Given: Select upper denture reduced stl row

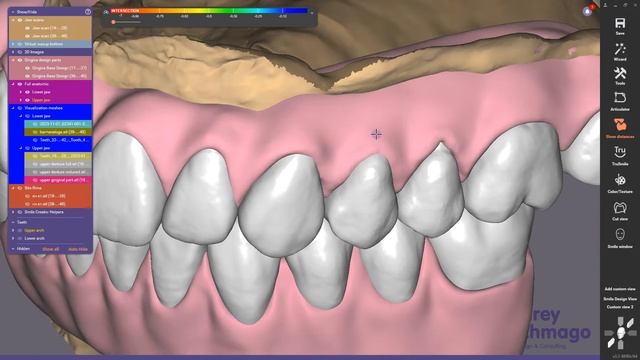Looking at the screenshot, I should [x=58, y=172].
